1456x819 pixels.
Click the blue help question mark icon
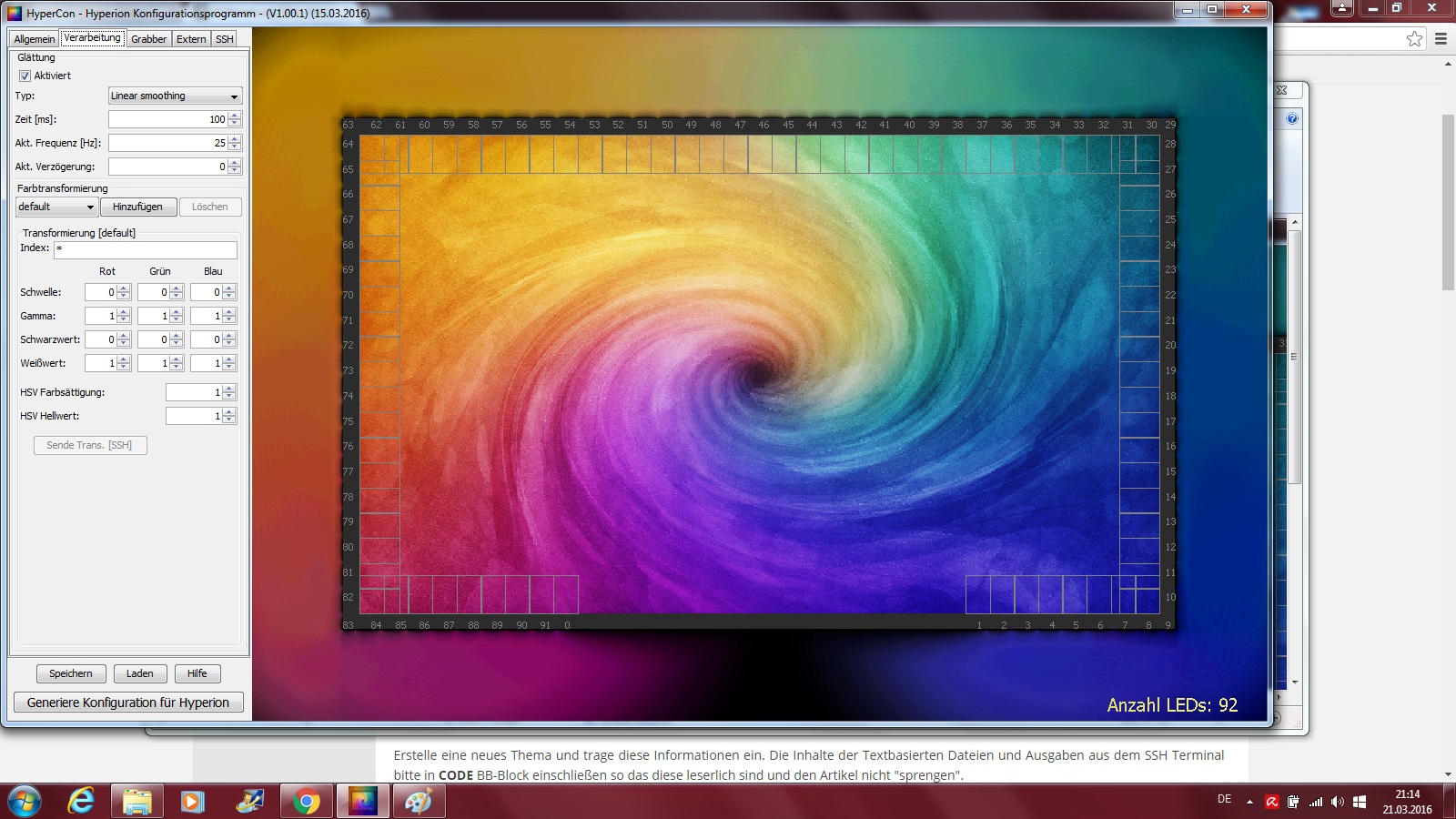1292,119
